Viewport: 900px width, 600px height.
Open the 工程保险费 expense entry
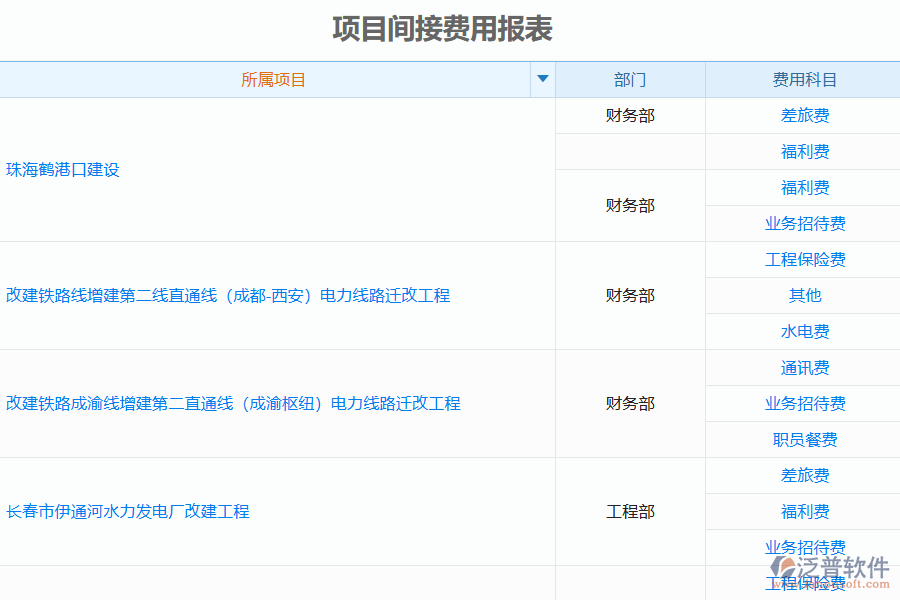(x=805, y=259)
